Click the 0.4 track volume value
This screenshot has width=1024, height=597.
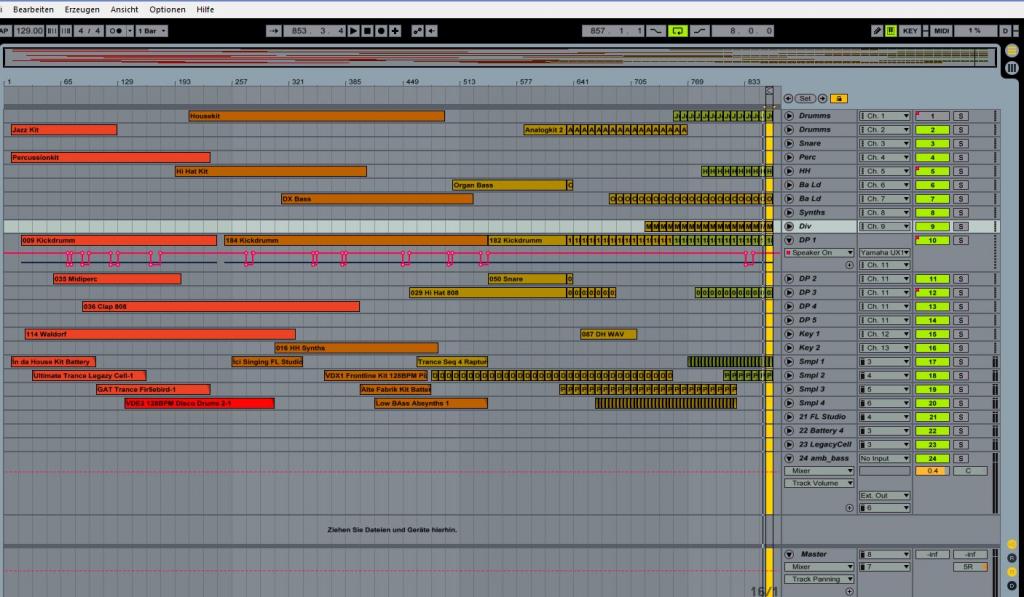[932, 471]
